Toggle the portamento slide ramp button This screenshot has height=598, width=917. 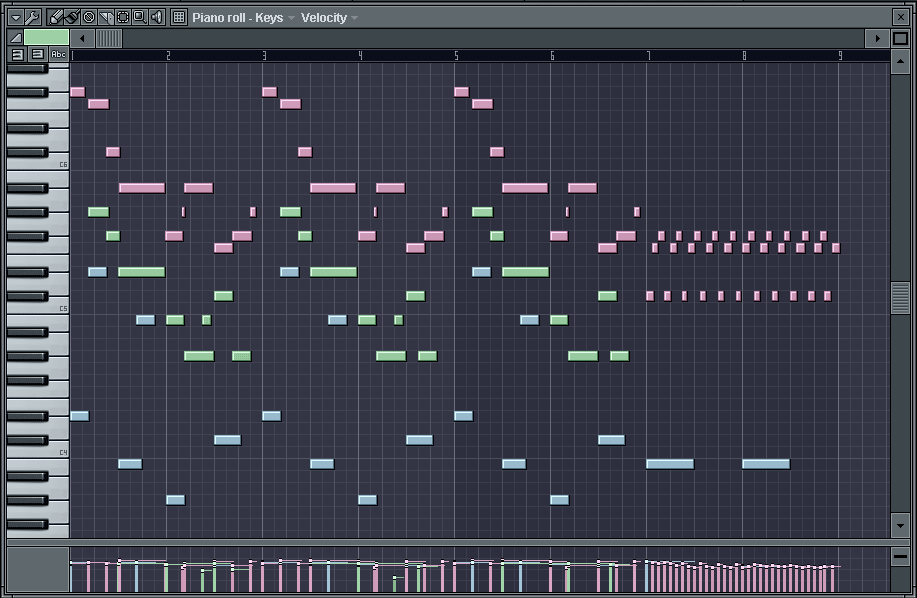point(15,37)
